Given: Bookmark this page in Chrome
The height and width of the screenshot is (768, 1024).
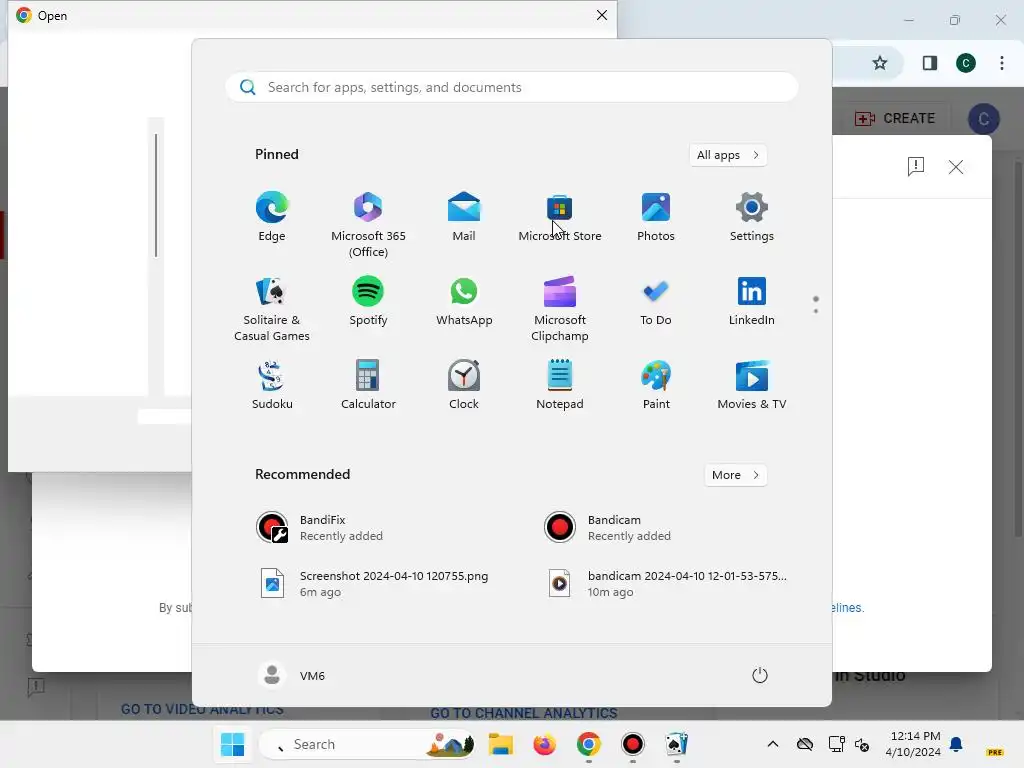Looking at the screenshot, I should pos(880,63).
